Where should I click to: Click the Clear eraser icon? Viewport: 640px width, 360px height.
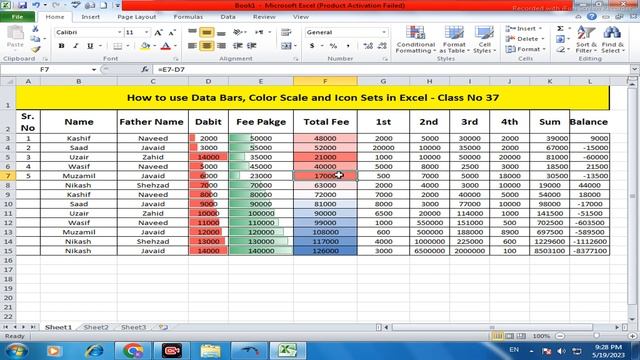(x=560, y=49)
